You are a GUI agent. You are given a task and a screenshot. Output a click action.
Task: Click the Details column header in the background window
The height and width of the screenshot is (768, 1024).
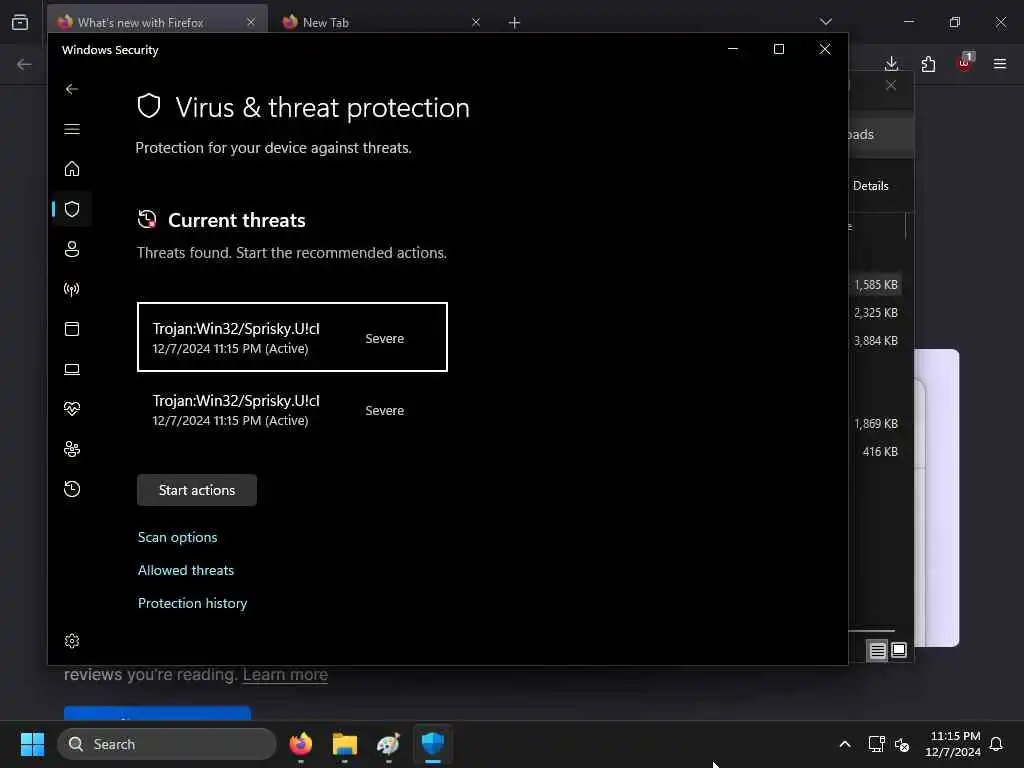871,186
